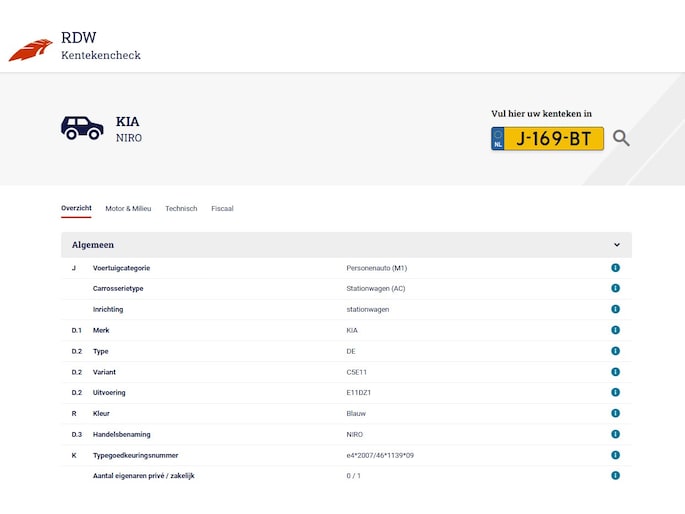Show info for the Uitvoering row
The width and height of the screenshot is (685, 514).
pos(615,392)
